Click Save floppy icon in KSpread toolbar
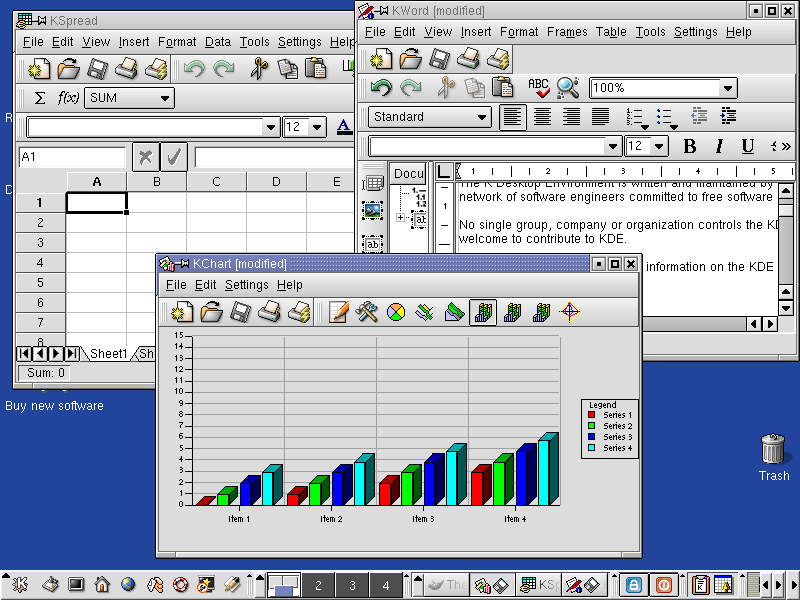Screen dimensions: 800x600 97,68
